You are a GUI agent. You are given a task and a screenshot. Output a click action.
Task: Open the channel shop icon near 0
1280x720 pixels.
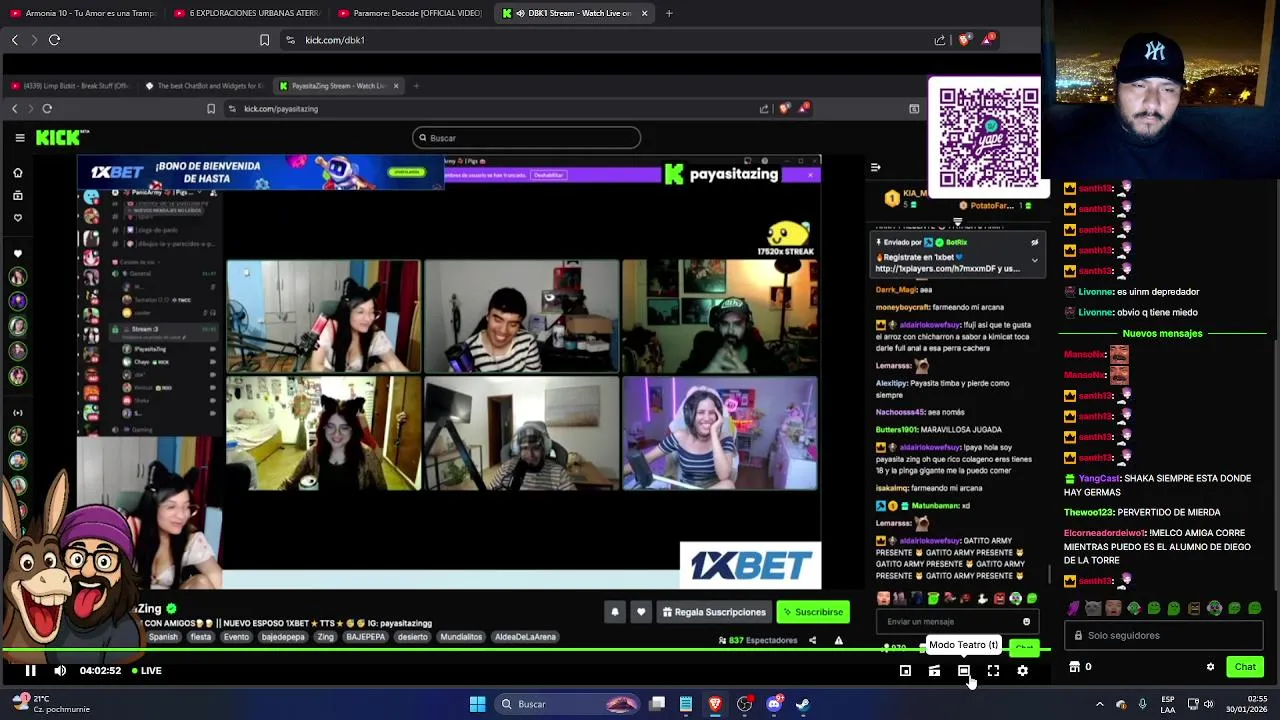(x=1074, y=667)
